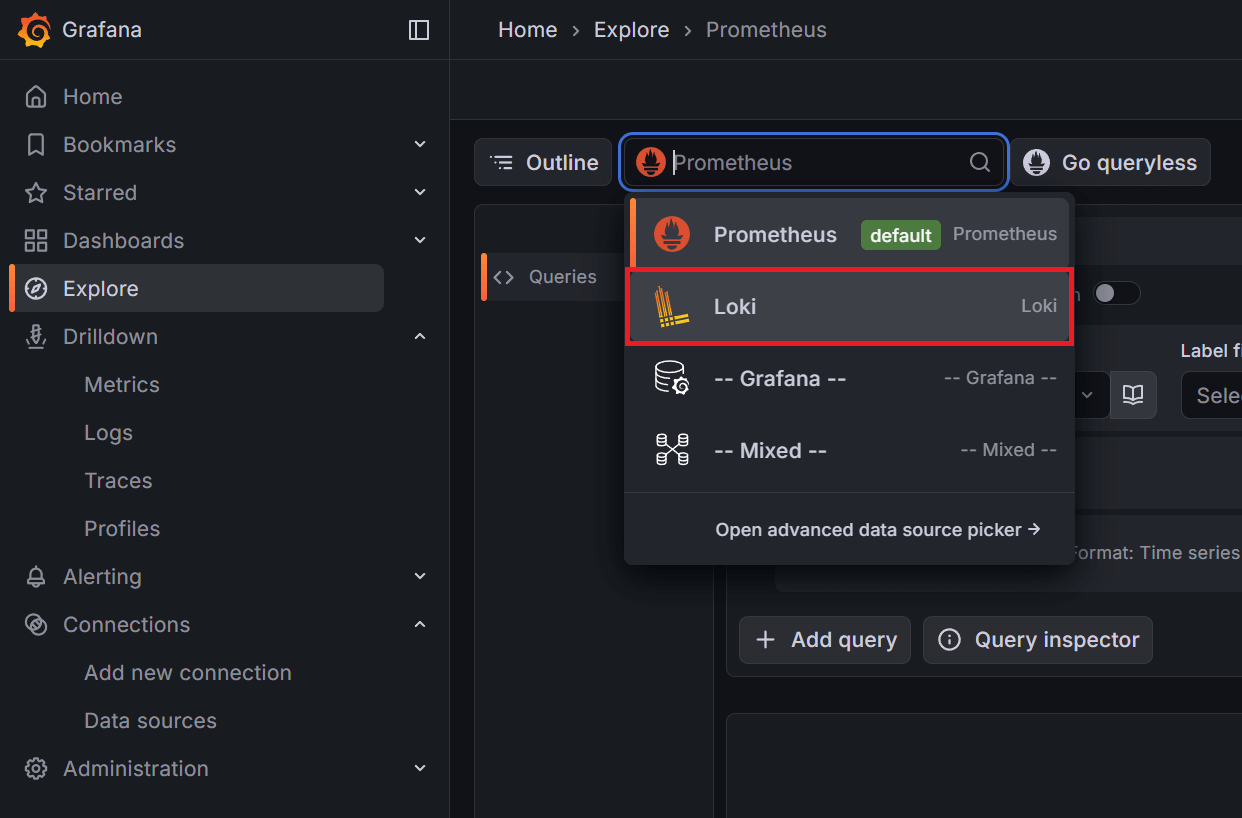This screenshot has width=1242, height=818.
Task: Click the Alerting bell icon
Action: tap(36, 576)
